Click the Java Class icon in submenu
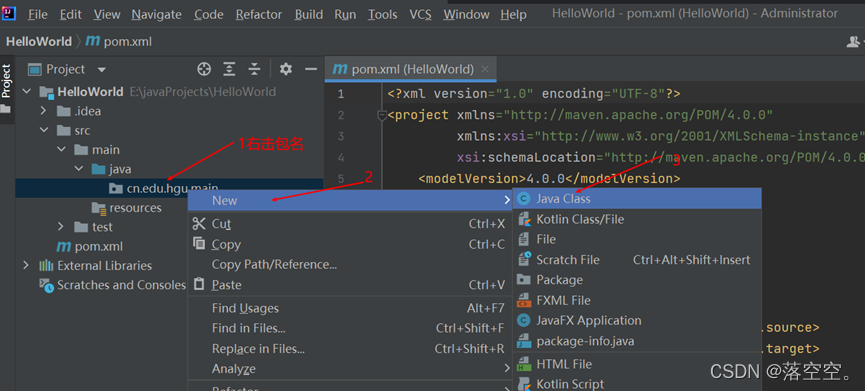Screen dimensions: 865x391 [x=524, y=199]
